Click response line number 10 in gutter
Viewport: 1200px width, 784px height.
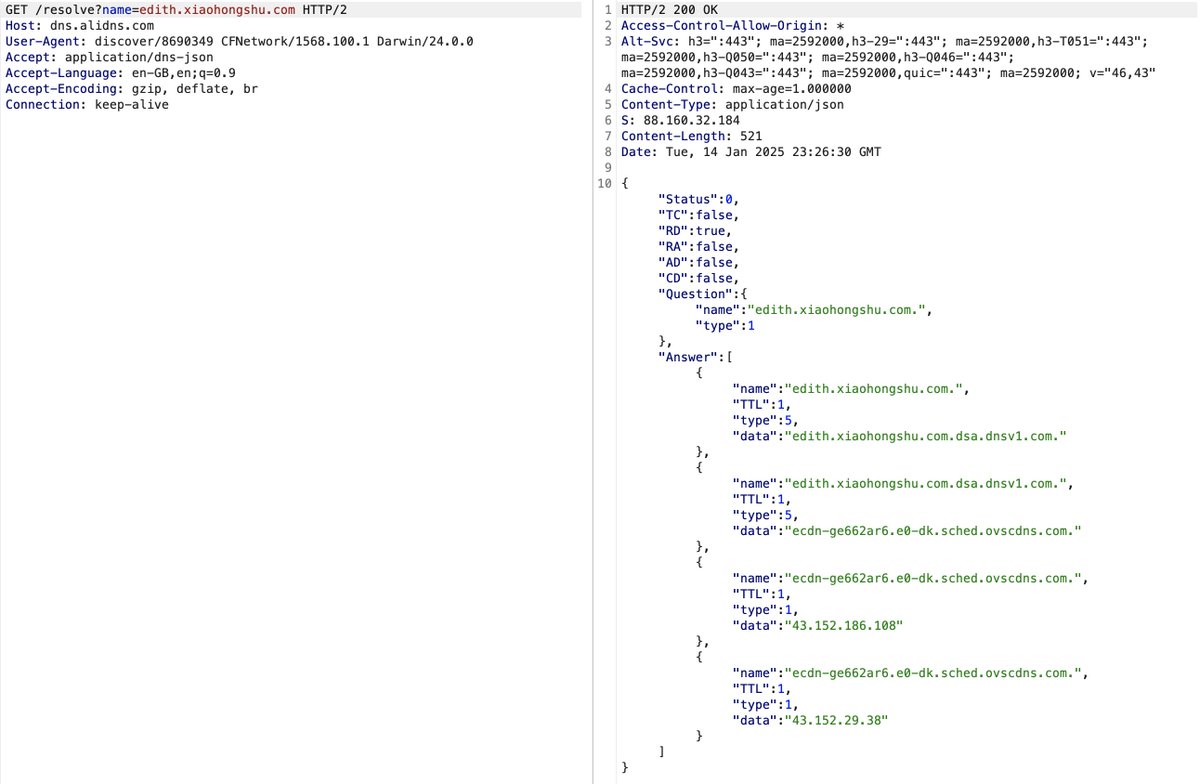coord(604,184)
